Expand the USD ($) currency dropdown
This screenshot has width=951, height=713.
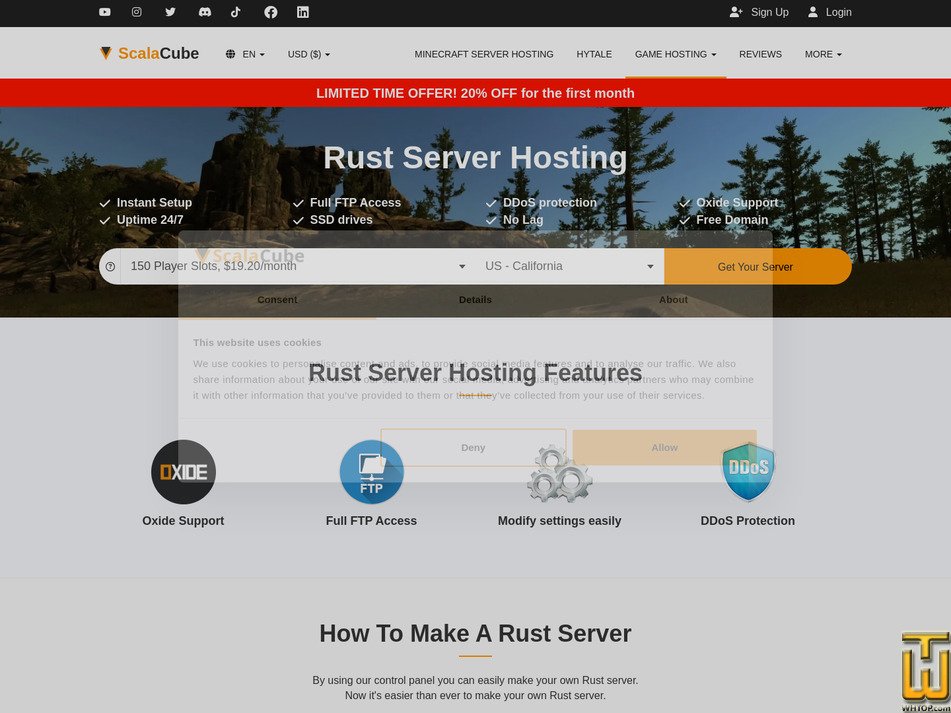coord(308,54)
